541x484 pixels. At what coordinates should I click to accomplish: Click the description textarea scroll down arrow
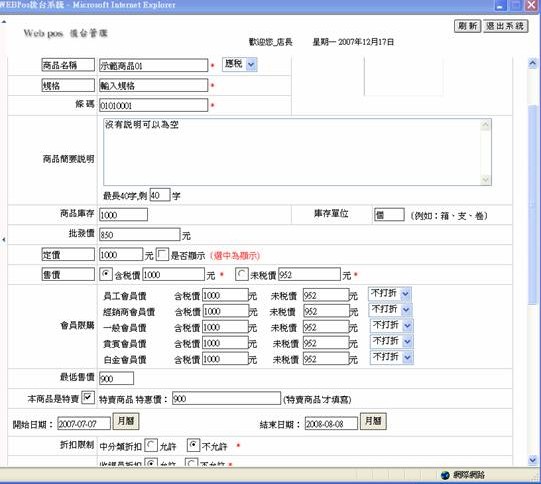(486, 179)
